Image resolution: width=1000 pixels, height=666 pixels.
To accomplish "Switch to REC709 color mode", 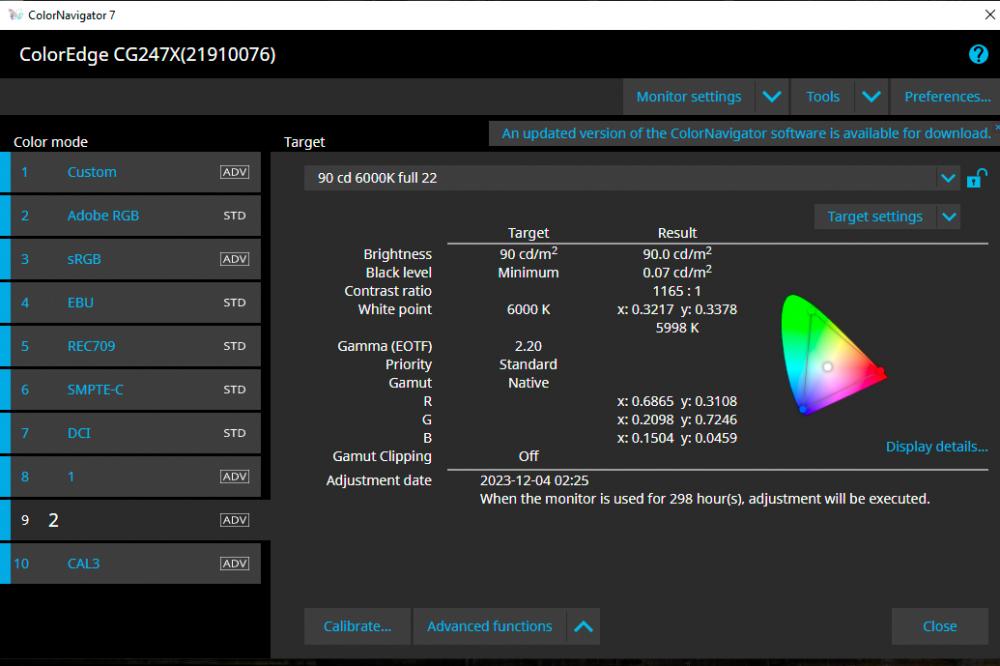I will [131, 346].
